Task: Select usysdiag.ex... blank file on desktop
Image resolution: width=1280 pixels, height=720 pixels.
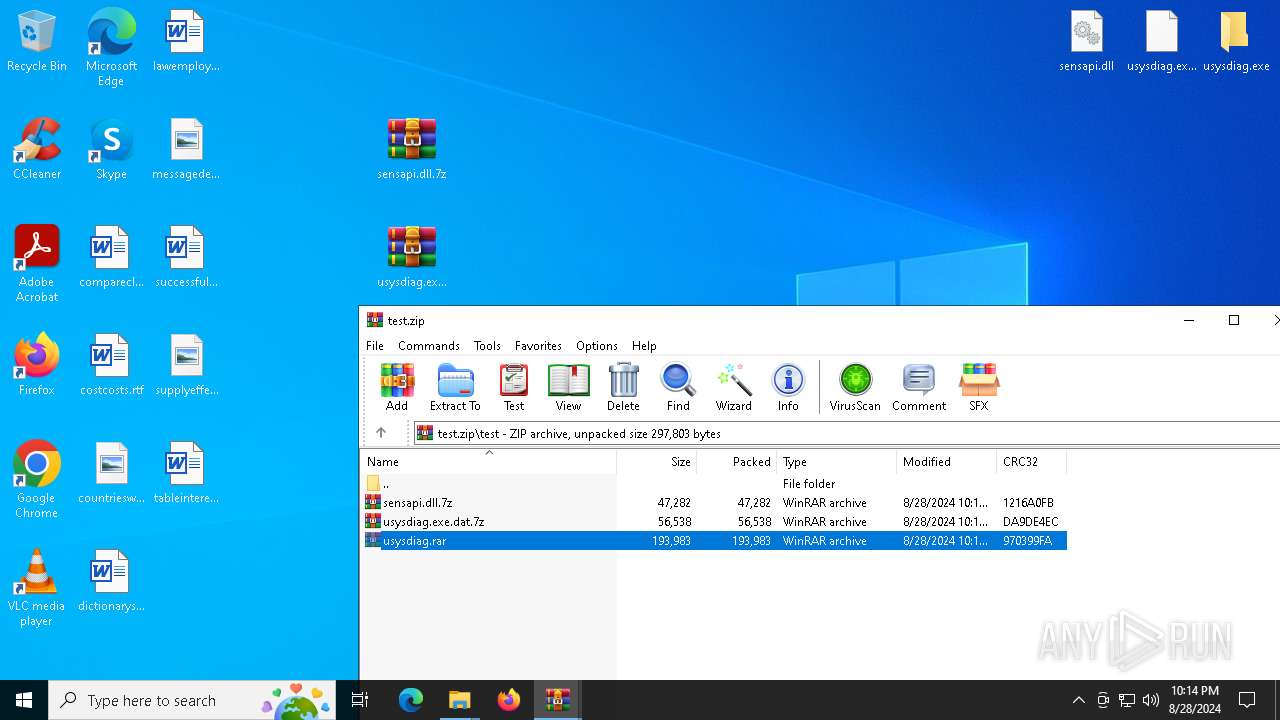Action: pos(1162,41)
